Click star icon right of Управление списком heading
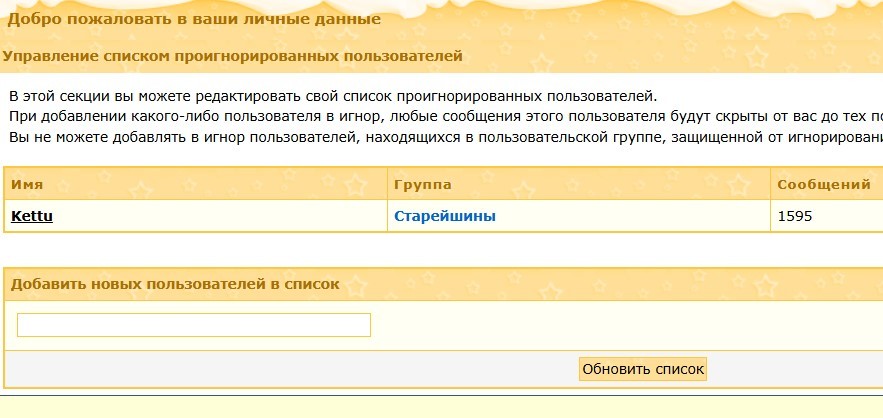The height and width of the screenshot is (418, 883). click(542, 63)
